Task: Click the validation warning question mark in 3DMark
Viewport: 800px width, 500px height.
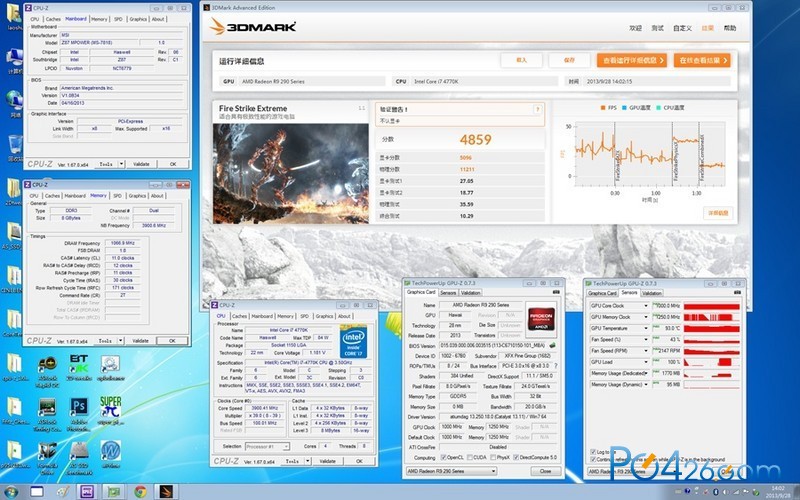Action: tap(537, 109)
